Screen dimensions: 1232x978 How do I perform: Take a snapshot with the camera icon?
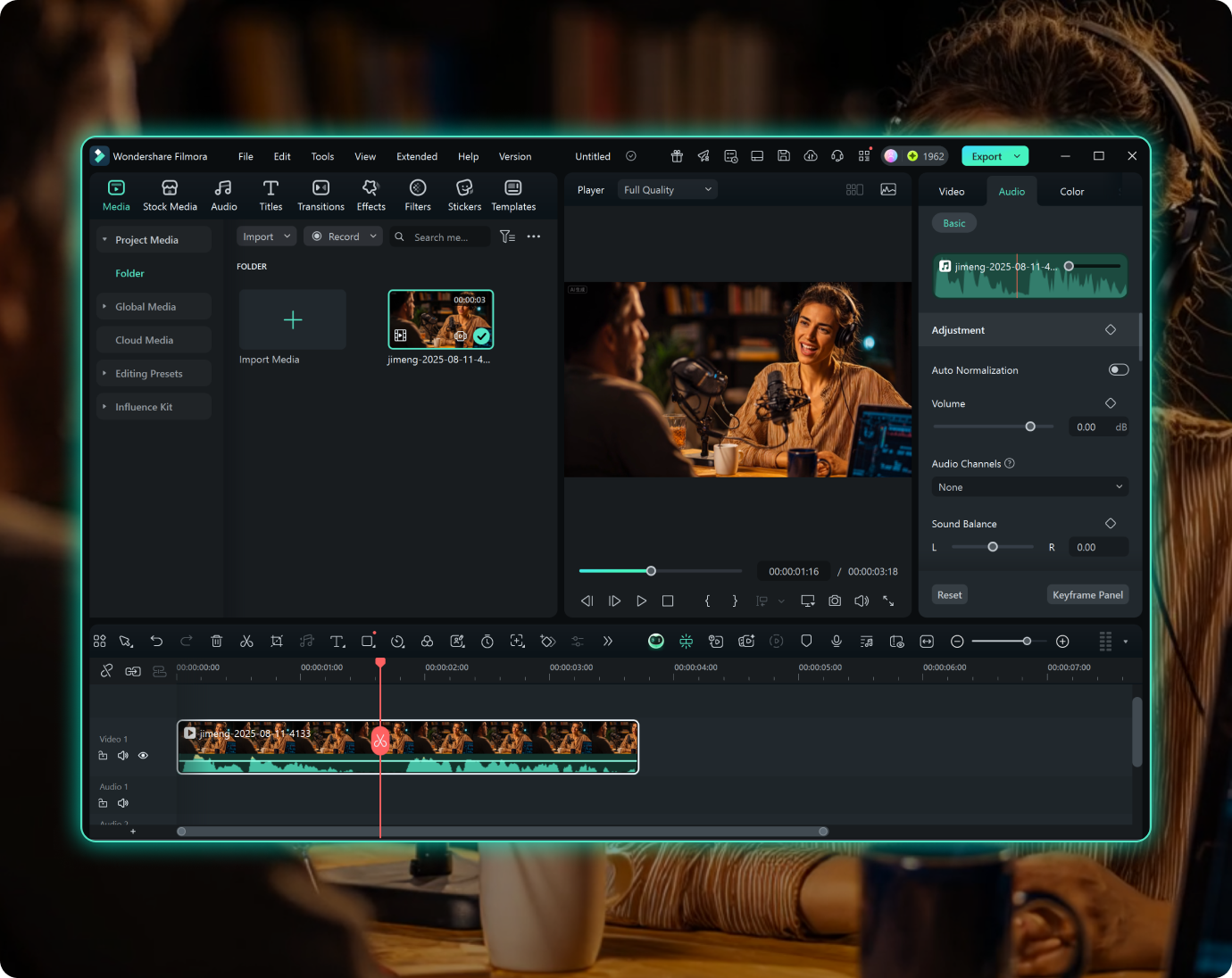[835, 601]
